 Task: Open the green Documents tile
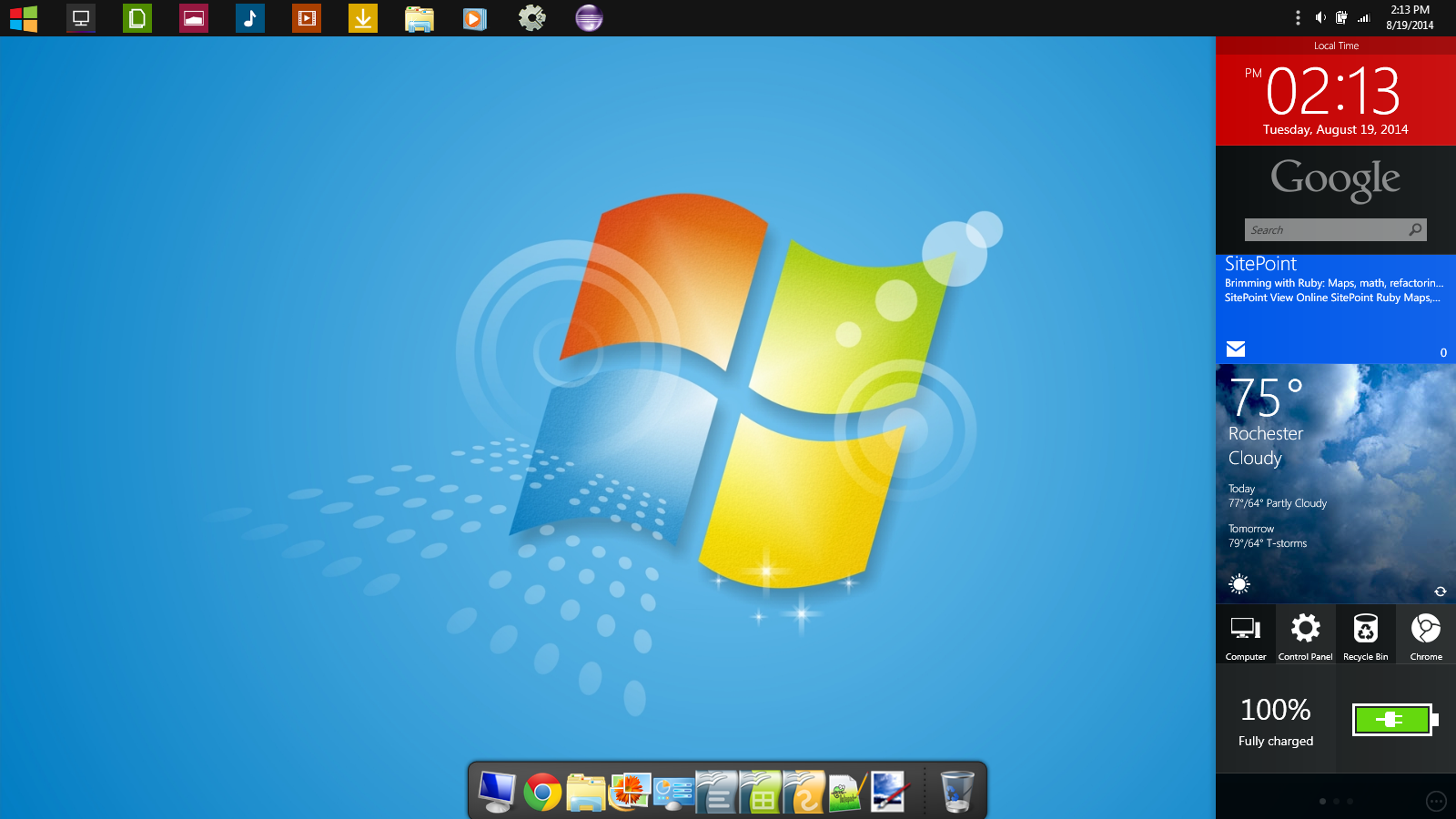[137, 18]
